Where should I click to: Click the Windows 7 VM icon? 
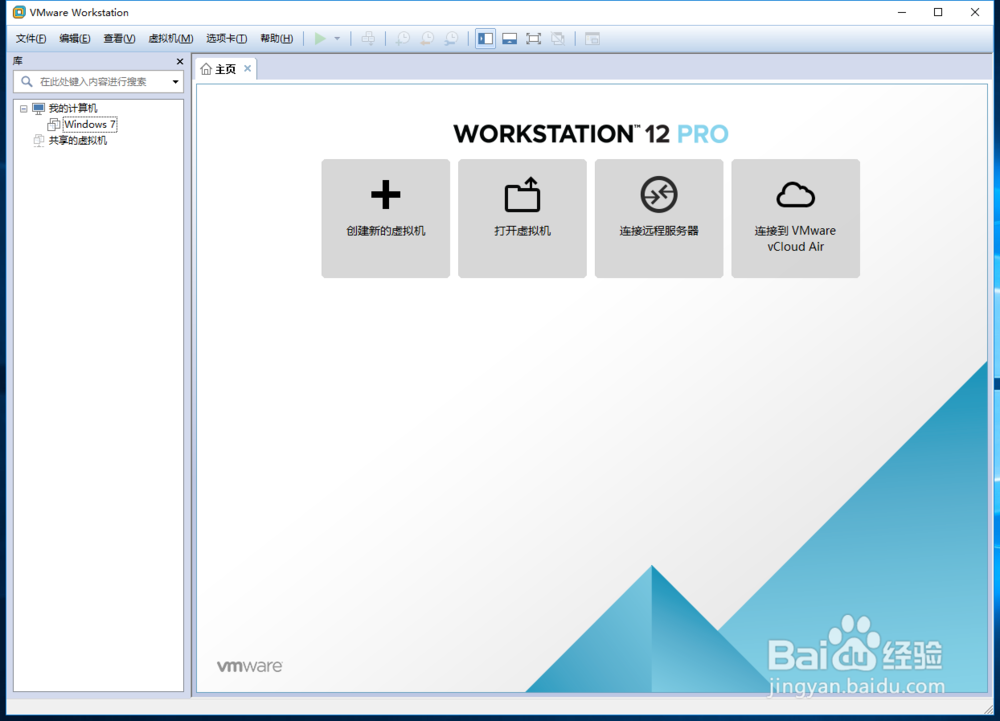coord(54,124)
